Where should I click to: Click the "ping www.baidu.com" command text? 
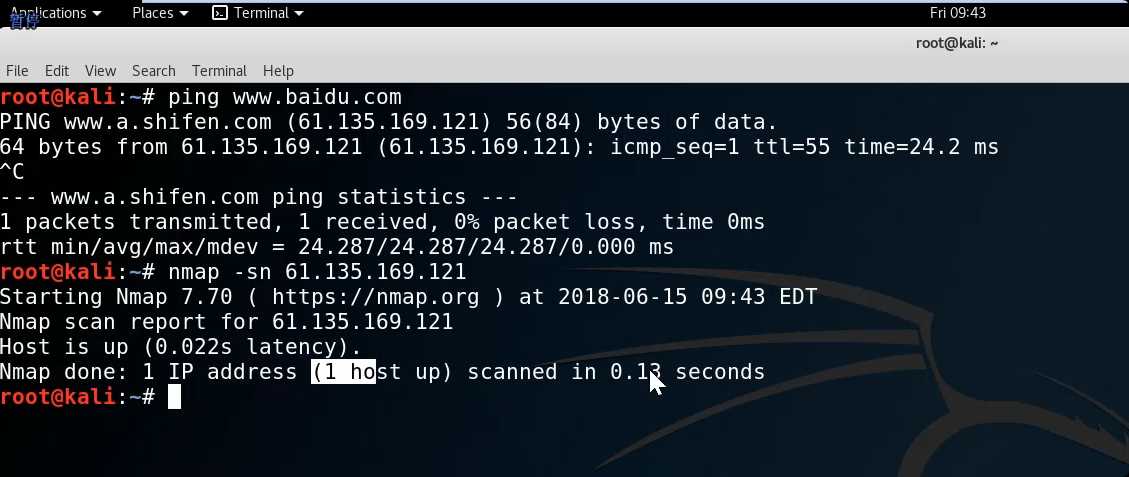[284, 97]
